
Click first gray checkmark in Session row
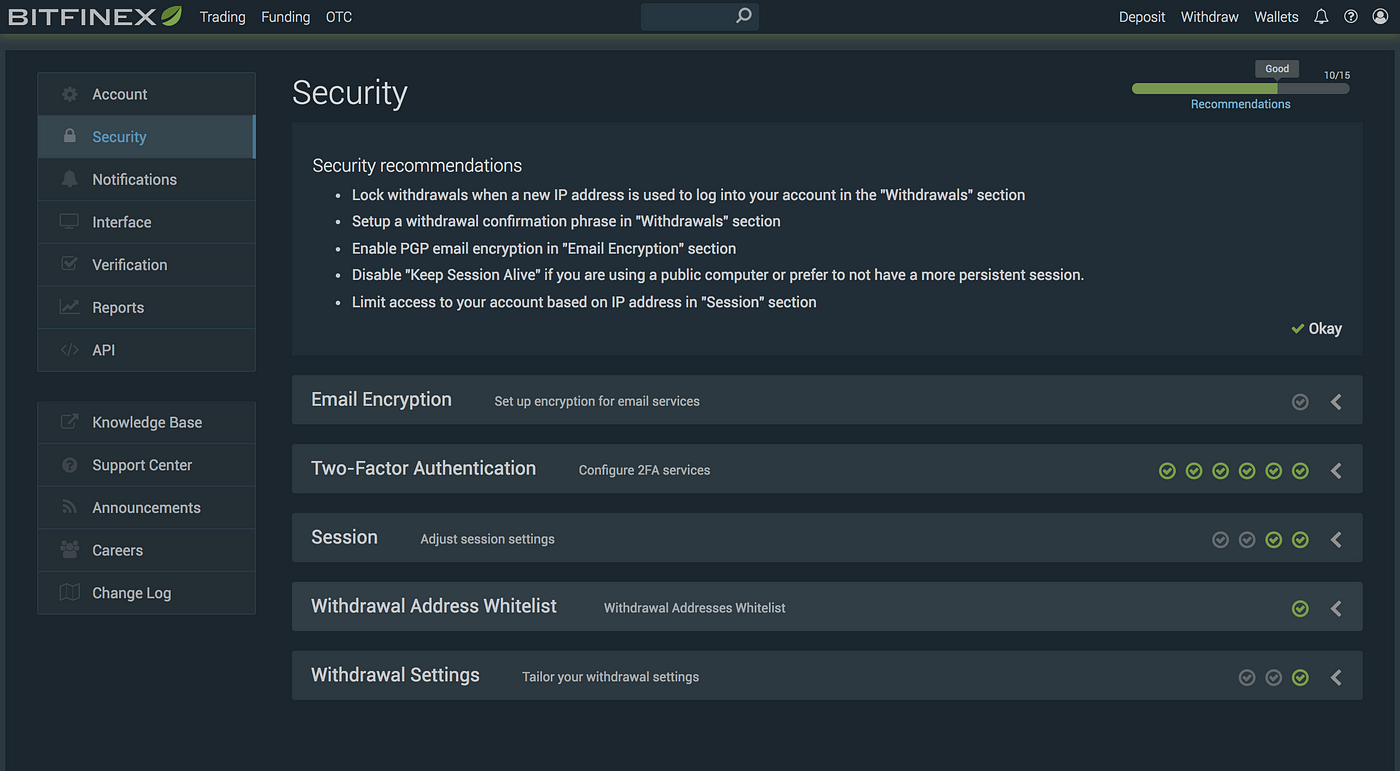click(x=1220, y=540)
